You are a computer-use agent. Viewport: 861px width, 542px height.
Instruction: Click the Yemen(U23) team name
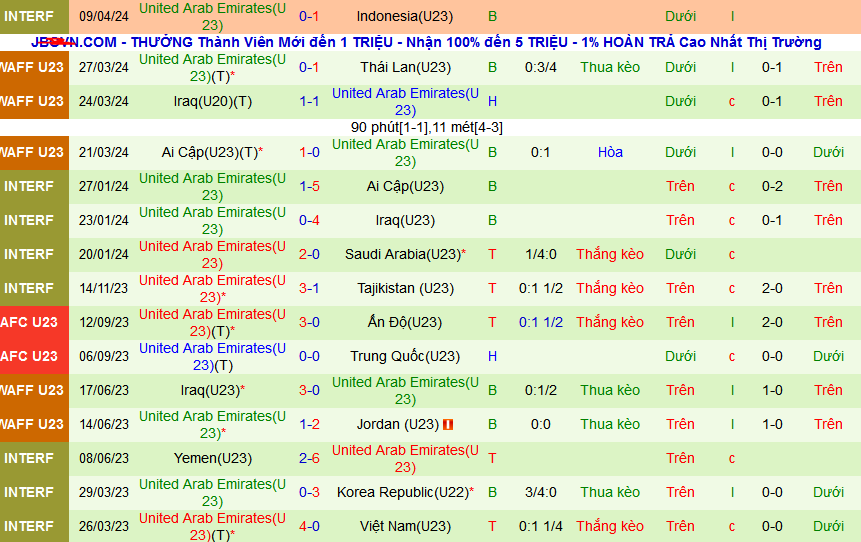point(212,458)
